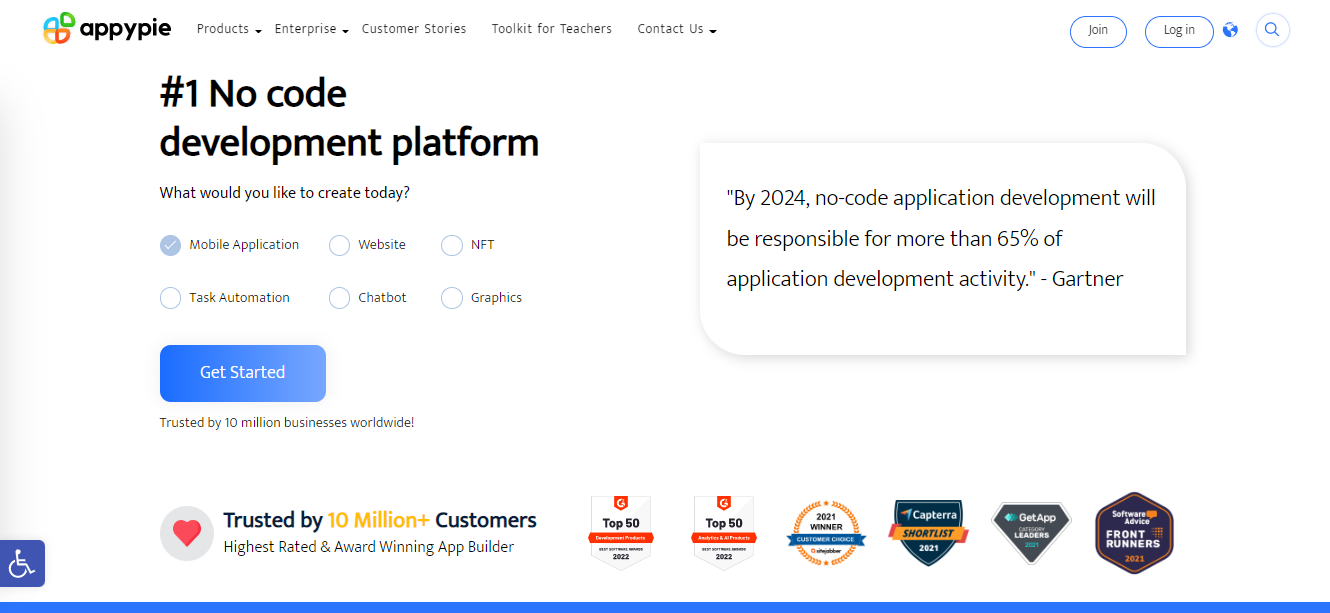Select the Mobile Application option
This screenshot has width=1330, height=613.
tap(229, 245)
